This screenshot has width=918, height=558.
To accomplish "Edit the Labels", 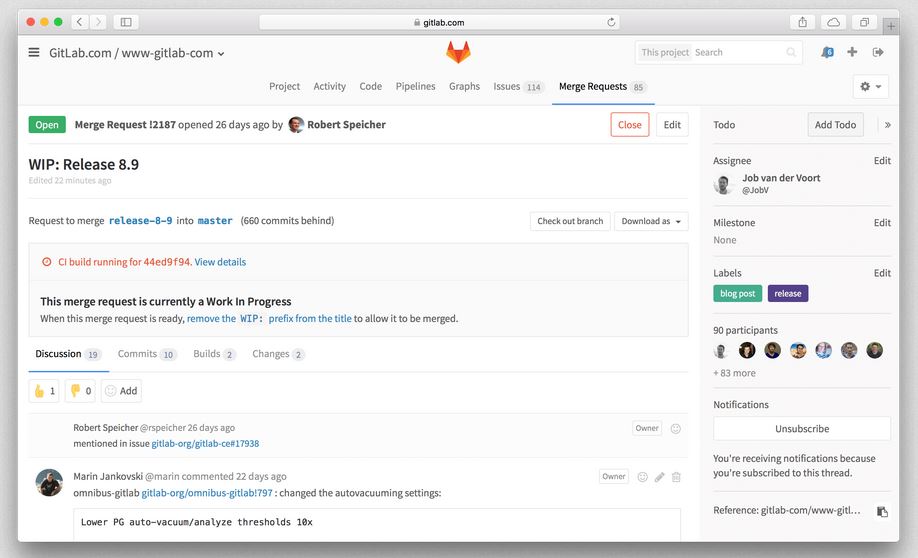I will [x=882, y=273].
